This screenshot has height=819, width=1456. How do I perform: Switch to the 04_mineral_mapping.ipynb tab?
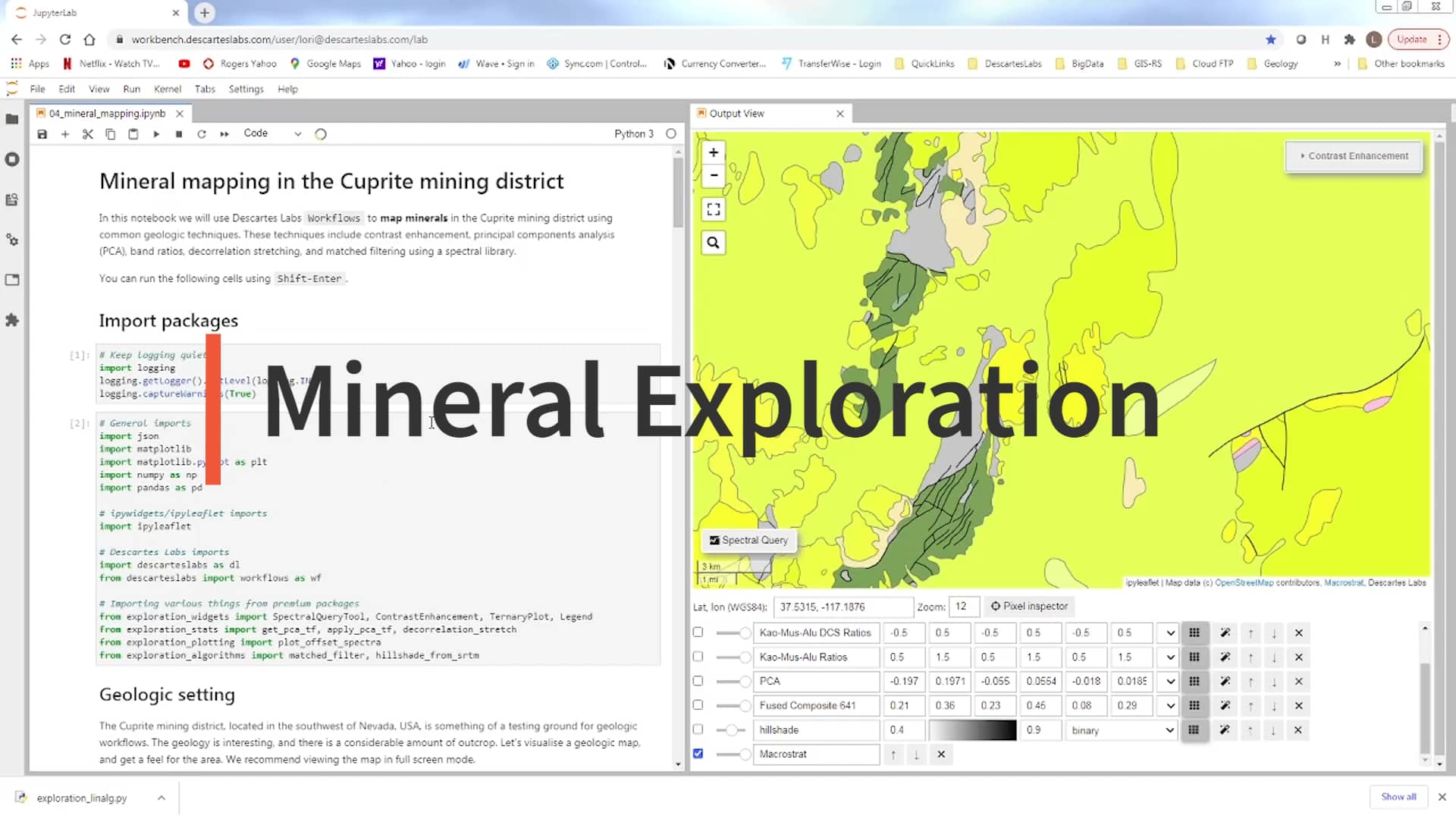point(106,113)
